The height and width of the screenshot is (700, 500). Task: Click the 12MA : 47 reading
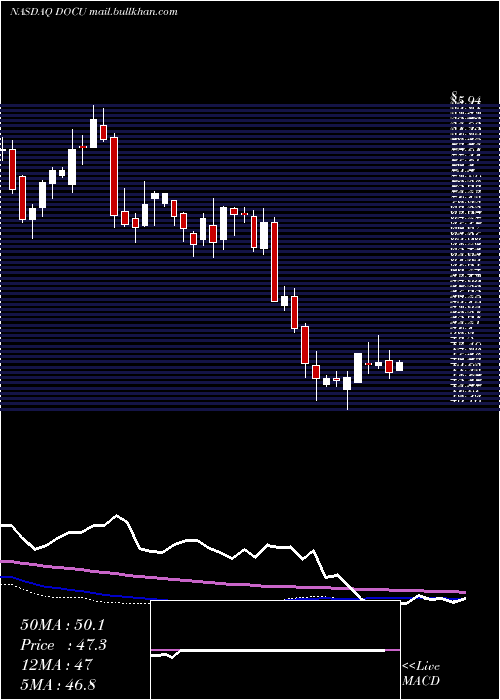(56, 665)
